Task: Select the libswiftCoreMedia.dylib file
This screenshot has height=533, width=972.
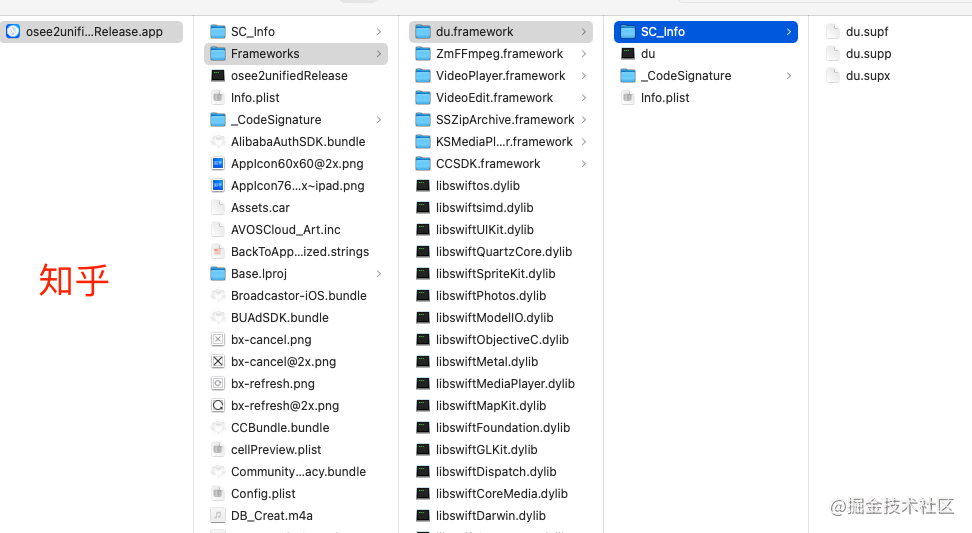Action: [501, 493]
